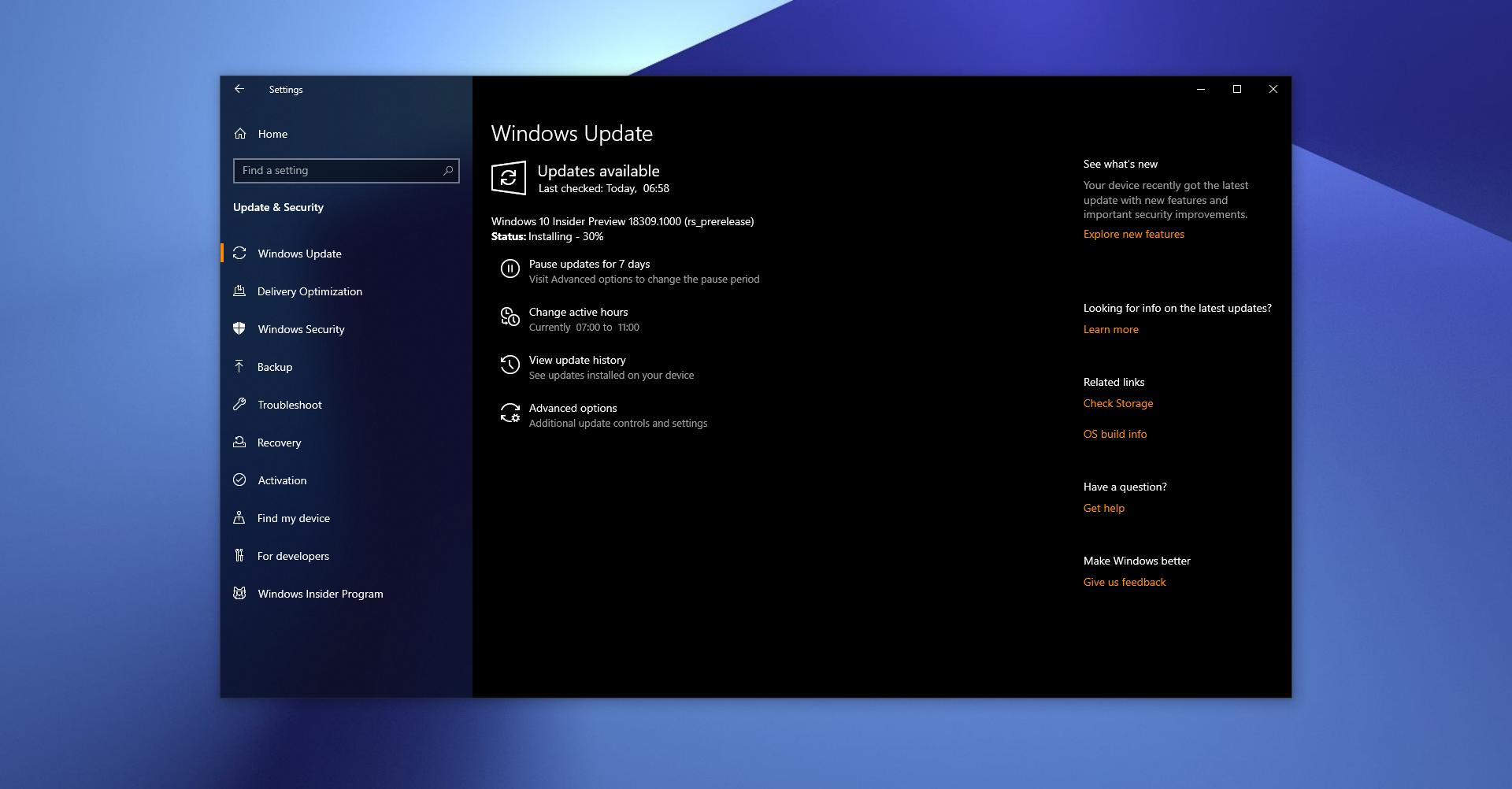Open Find my device settings

pyautogui.click(x=346, y=518)
